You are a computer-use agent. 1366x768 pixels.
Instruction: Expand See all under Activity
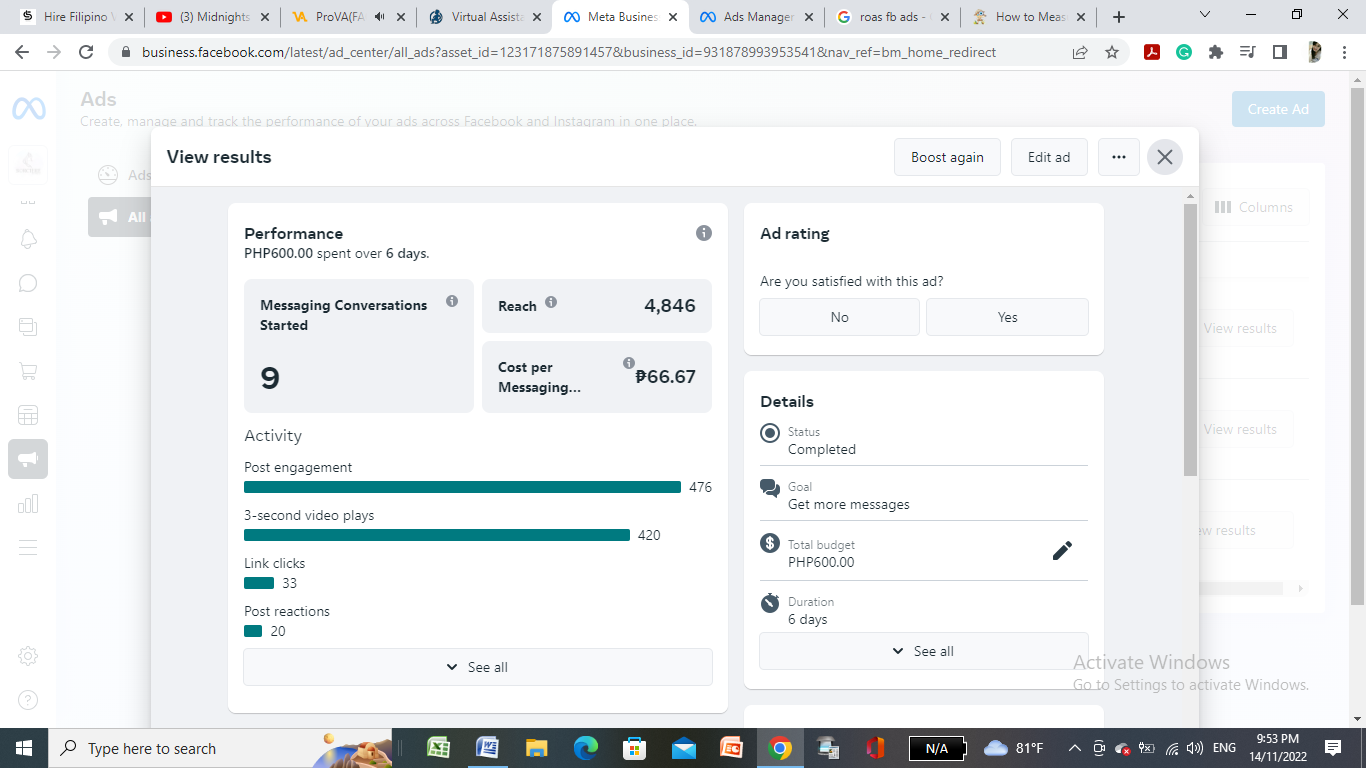coord(478,667)
